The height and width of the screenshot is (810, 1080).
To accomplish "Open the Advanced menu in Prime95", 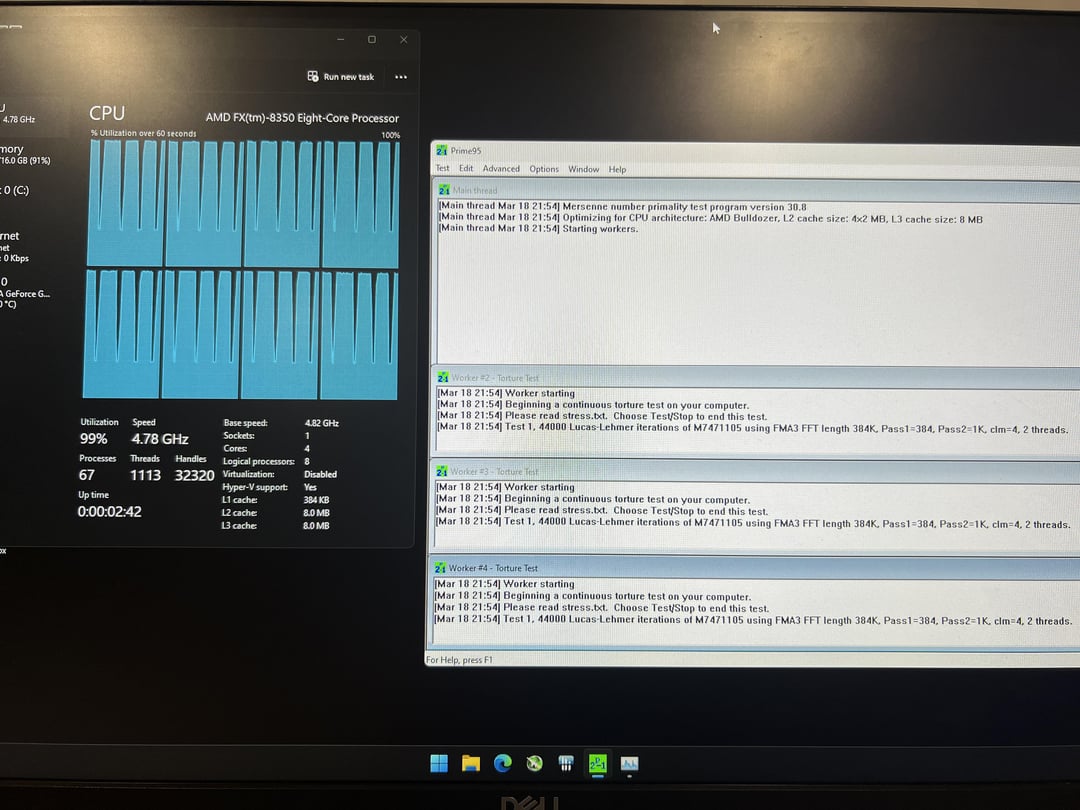I will click(x=501, y=169).
